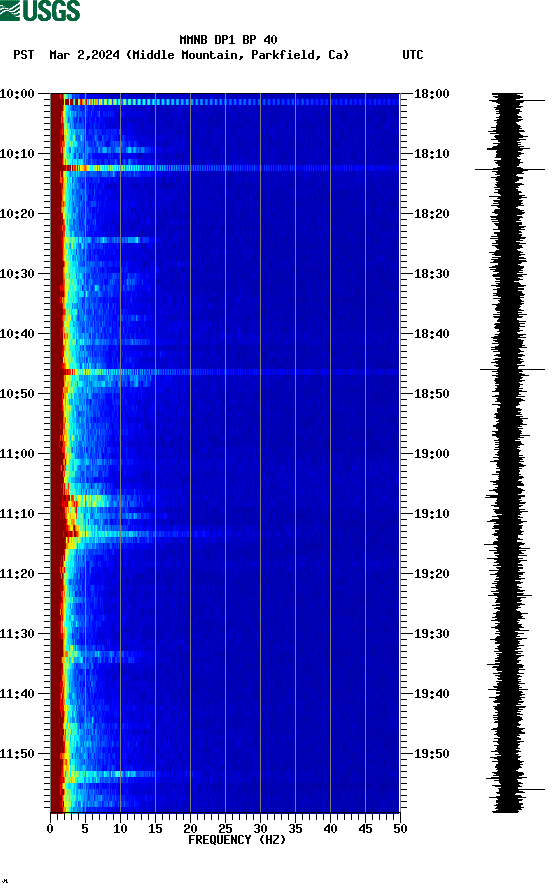The image size is (552, 892).
Task: Click the '20' frequency axis tick label
Action: 190,829
